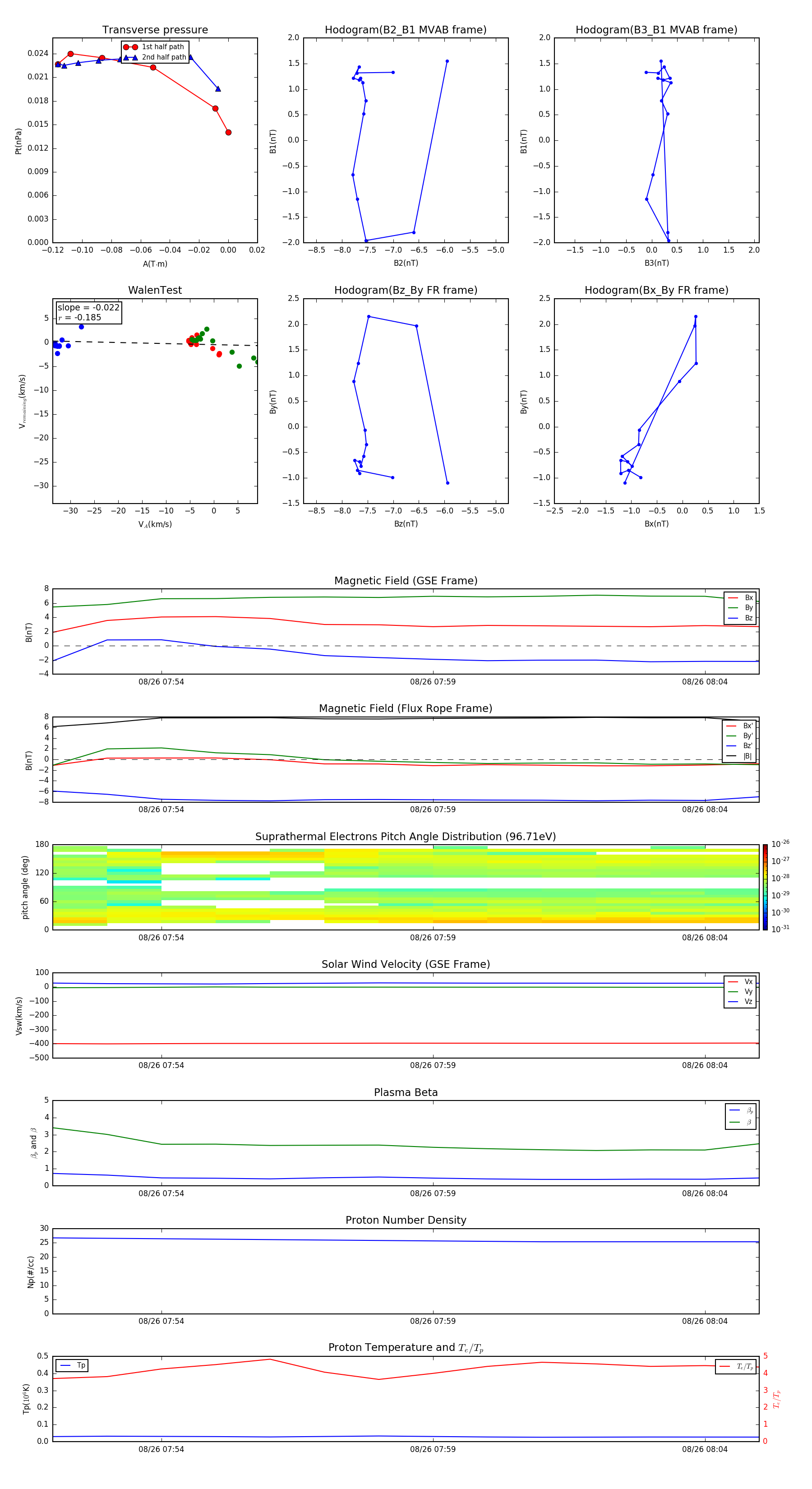Click the 'Plasma Beta' plot title

click(x=406, y=1092)
